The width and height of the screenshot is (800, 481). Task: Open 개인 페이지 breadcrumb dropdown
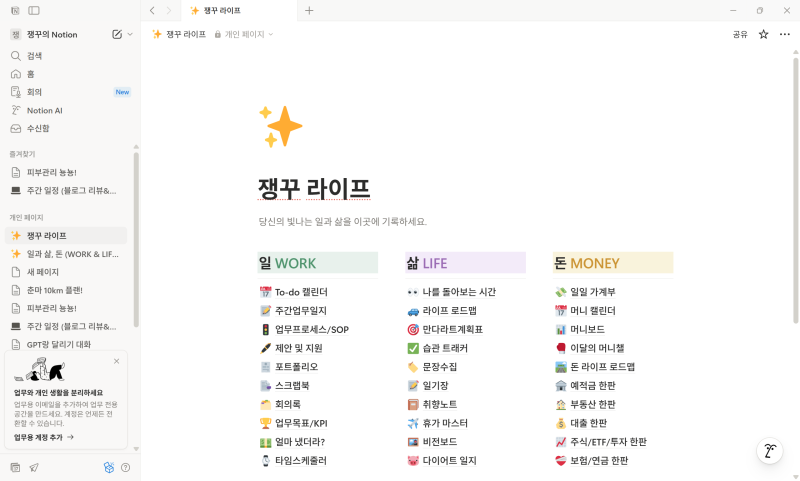click(244, 34)
